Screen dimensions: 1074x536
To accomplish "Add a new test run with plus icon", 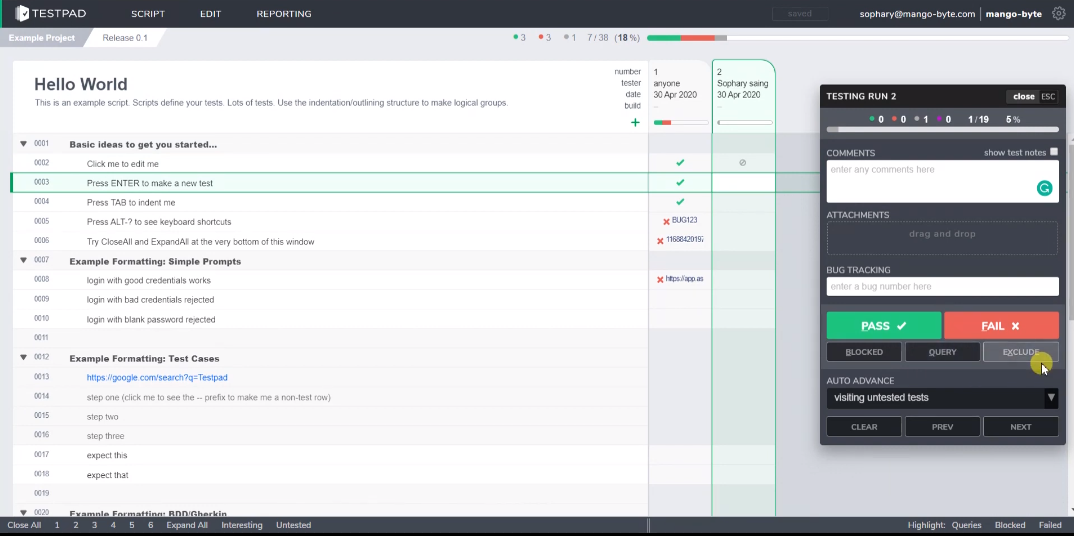I will [635, 123].
